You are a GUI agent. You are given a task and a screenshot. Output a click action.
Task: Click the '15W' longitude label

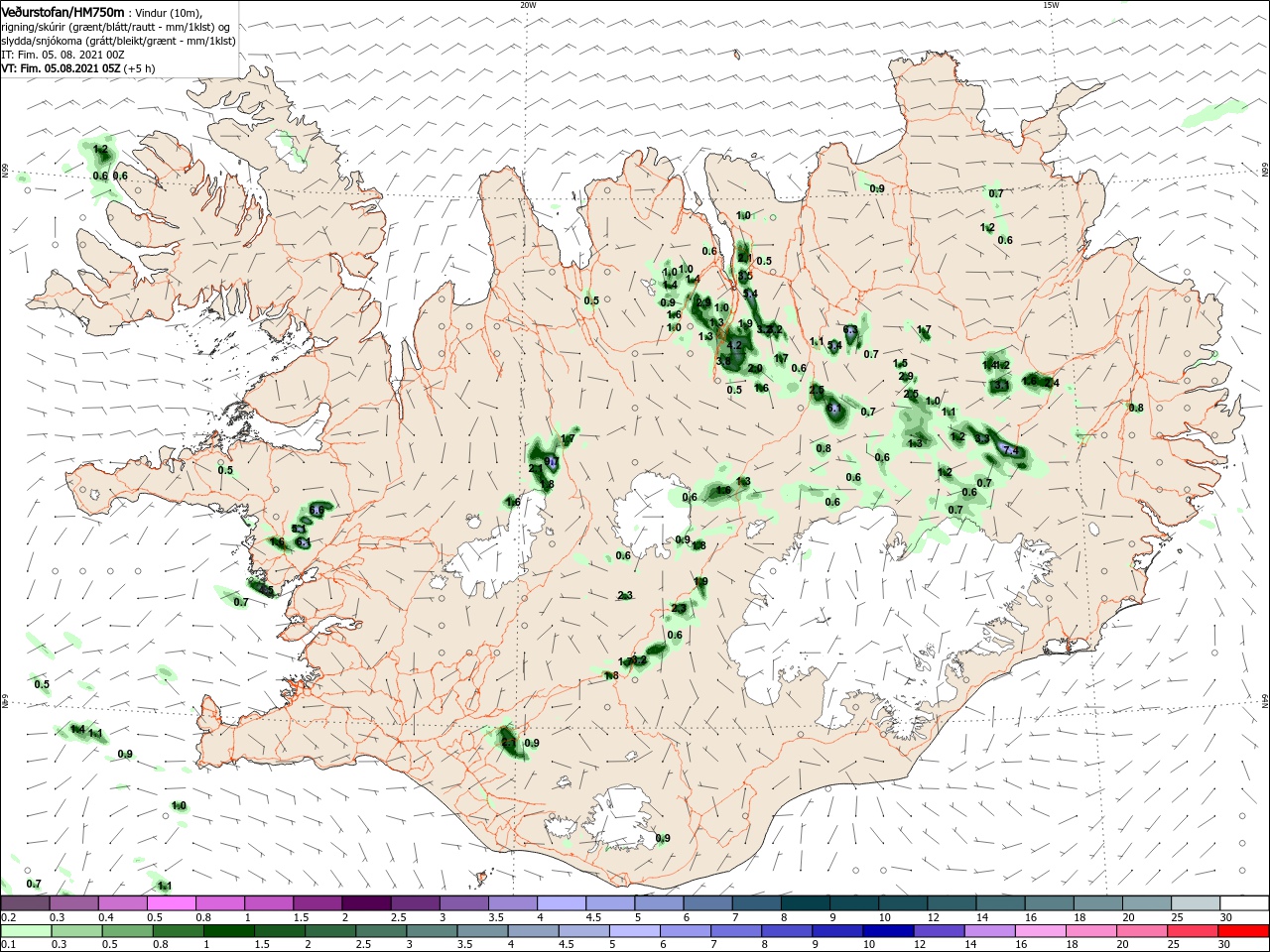1051,5
